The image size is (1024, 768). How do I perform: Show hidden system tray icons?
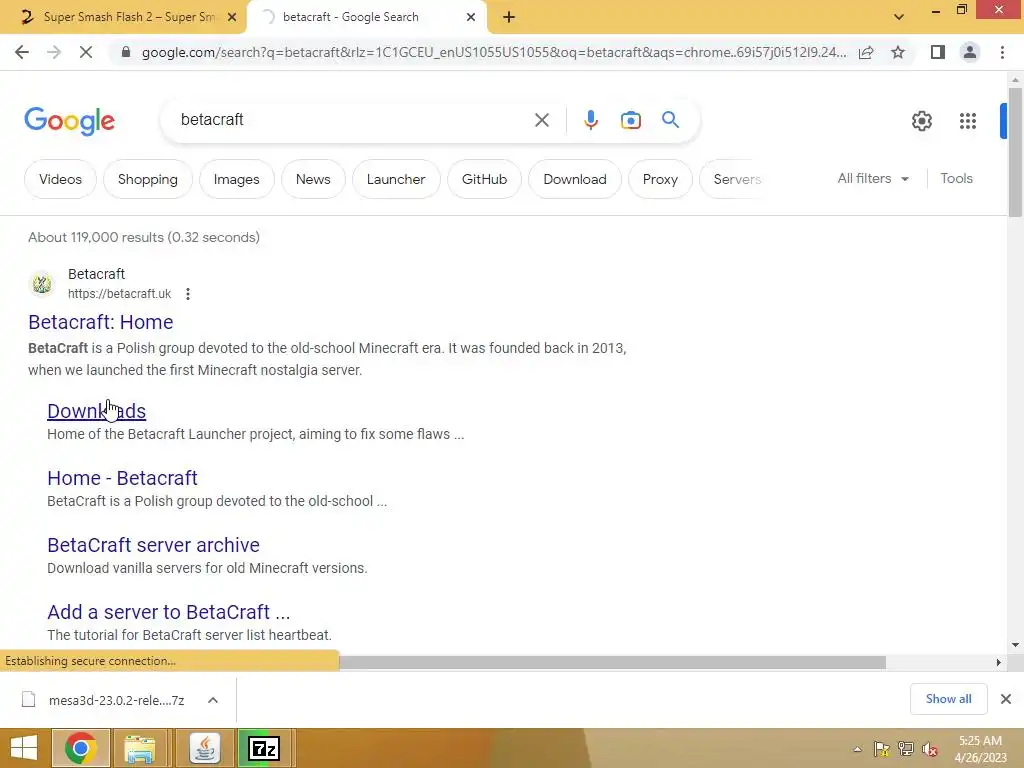(x=857, y=749)
